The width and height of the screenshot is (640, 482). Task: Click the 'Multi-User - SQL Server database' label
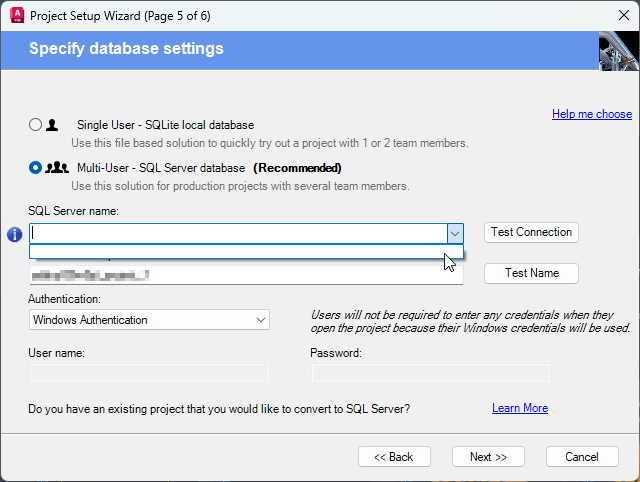pos(161,168)
